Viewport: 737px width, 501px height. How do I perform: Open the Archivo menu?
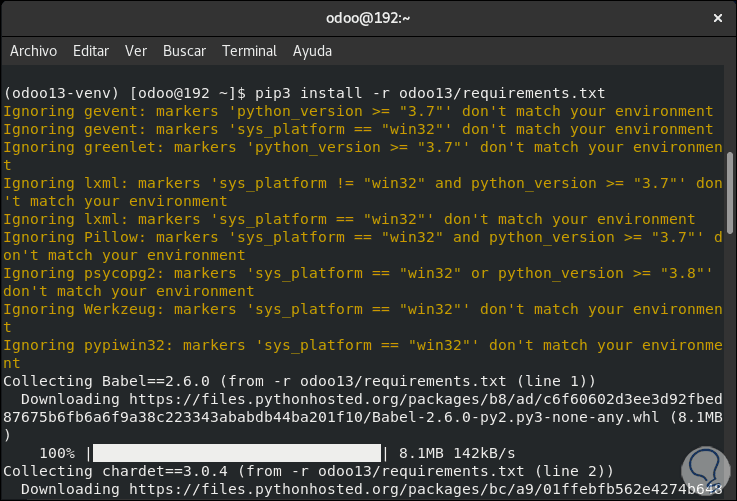click(x=33, y=50)
